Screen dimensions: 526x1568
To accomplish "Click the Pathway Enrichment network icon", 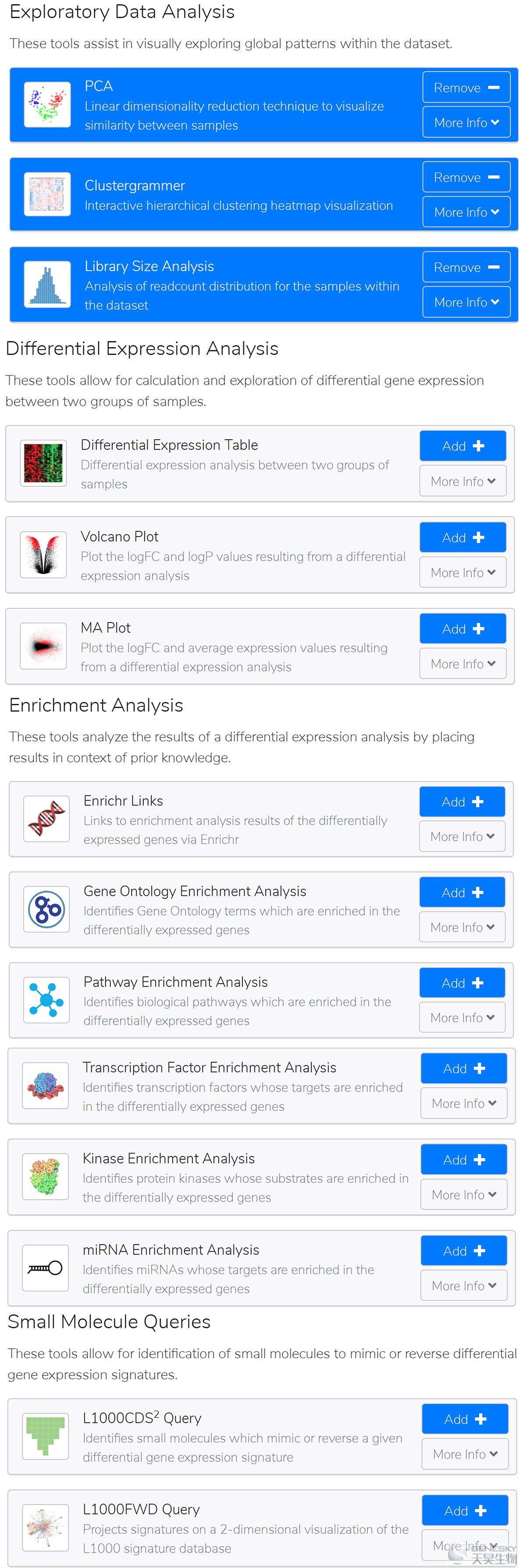I will pyautogui.click(x=46, y=1000).
